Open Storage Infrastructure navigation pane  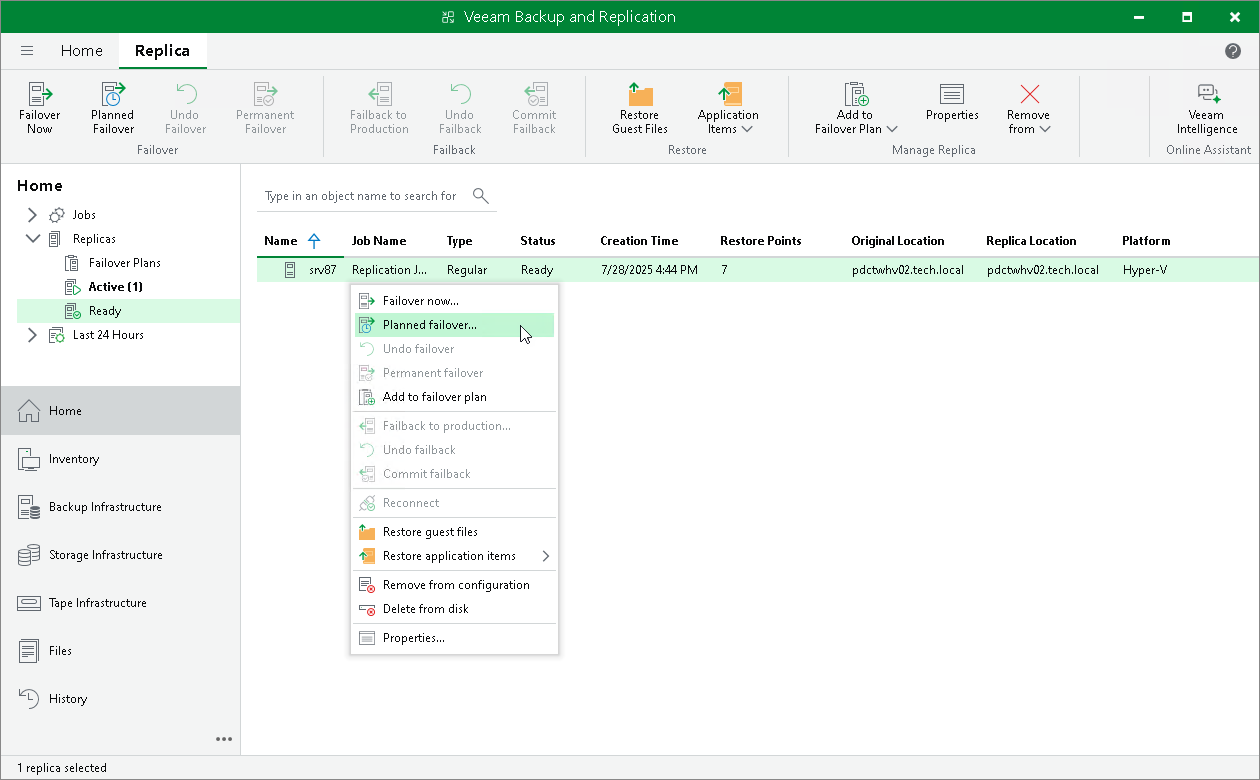click(x=120, y=555)
